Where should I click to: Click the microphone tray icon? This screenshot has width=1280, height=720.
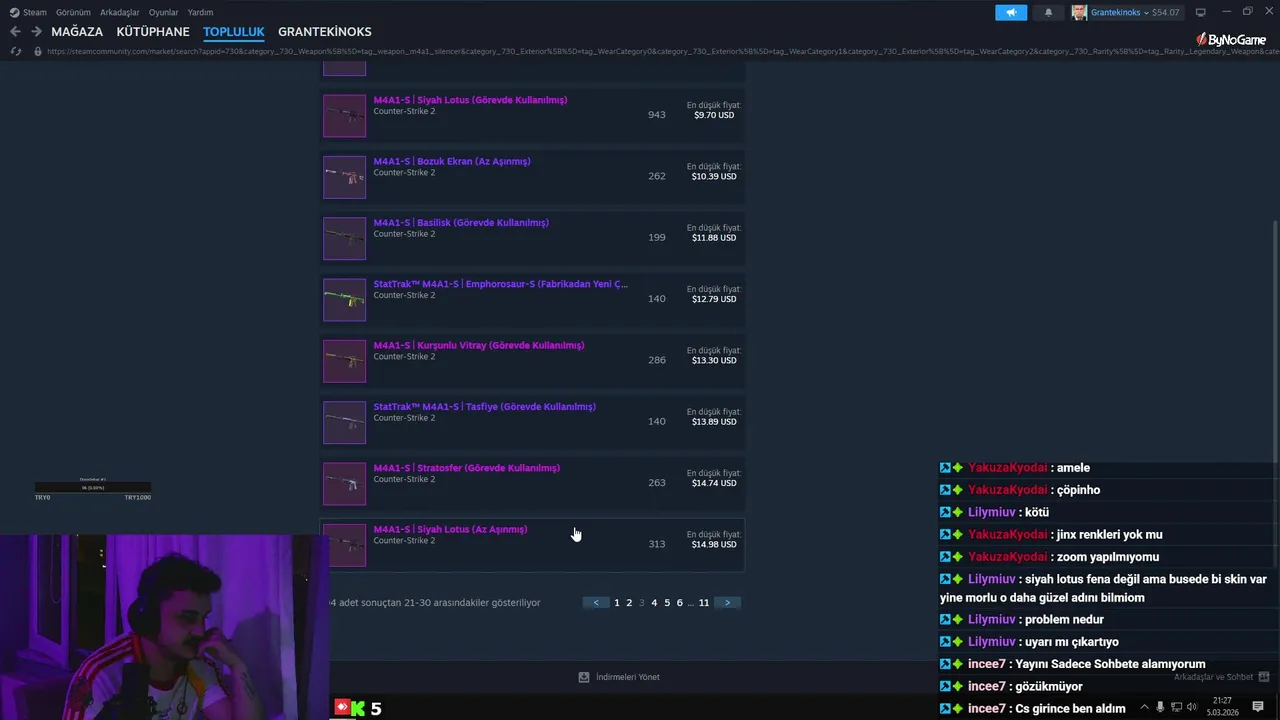coord(1160,707)
